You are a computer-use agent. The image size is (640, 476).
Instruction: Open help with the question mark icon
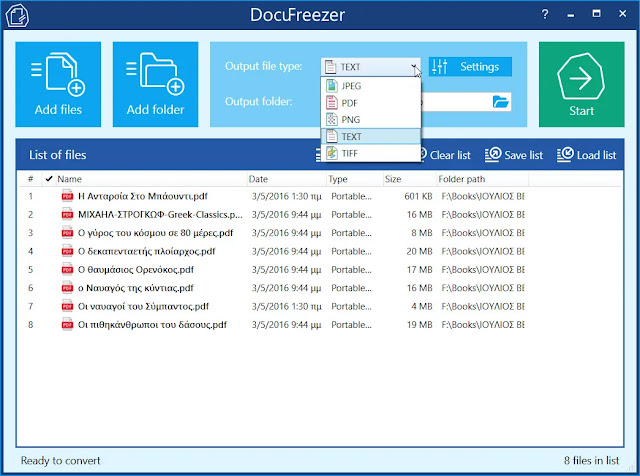coord(545,14)
